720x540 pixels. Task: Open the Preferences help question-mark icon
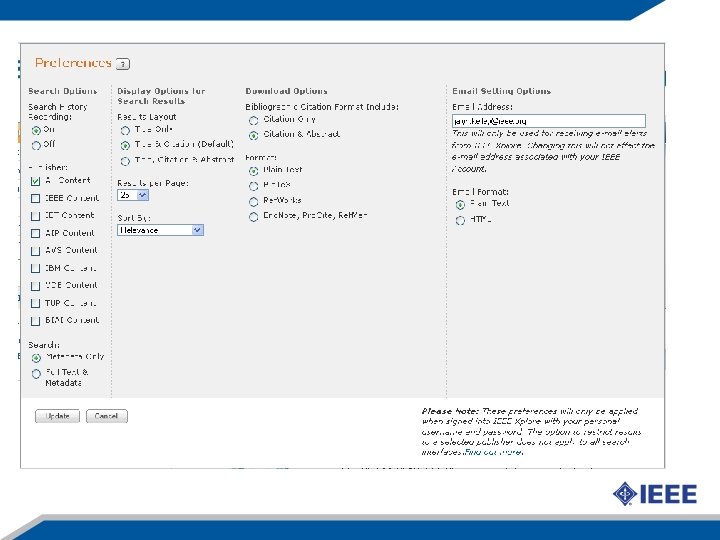pos(123,64)
